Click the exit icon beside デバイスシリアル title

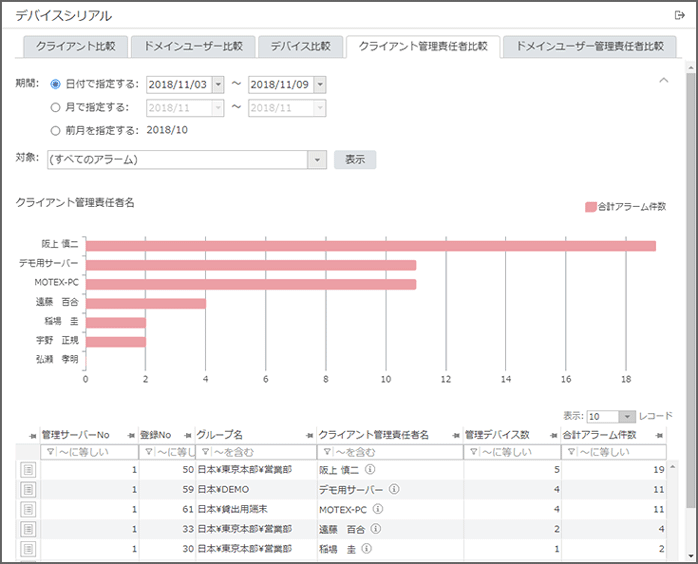(679, 15)
